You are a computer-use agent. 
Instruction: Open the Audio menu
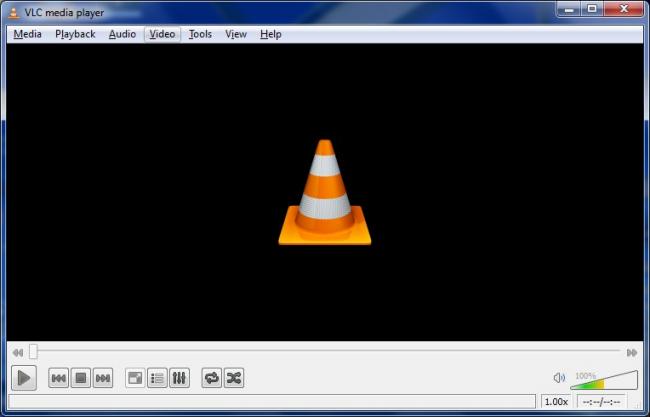click(122, 34)
